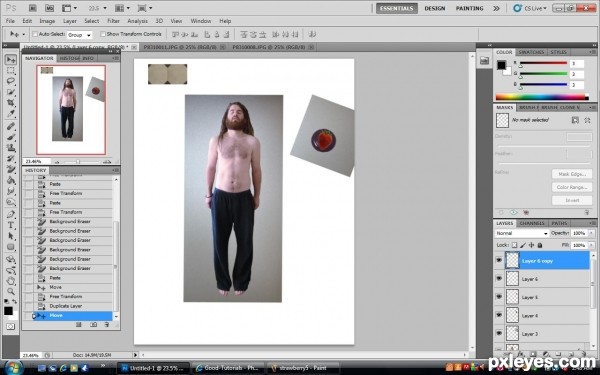This screenshot has height=375, width=600.
Task: Open Mini Bridge from the application bar
Action: [49, 8]
